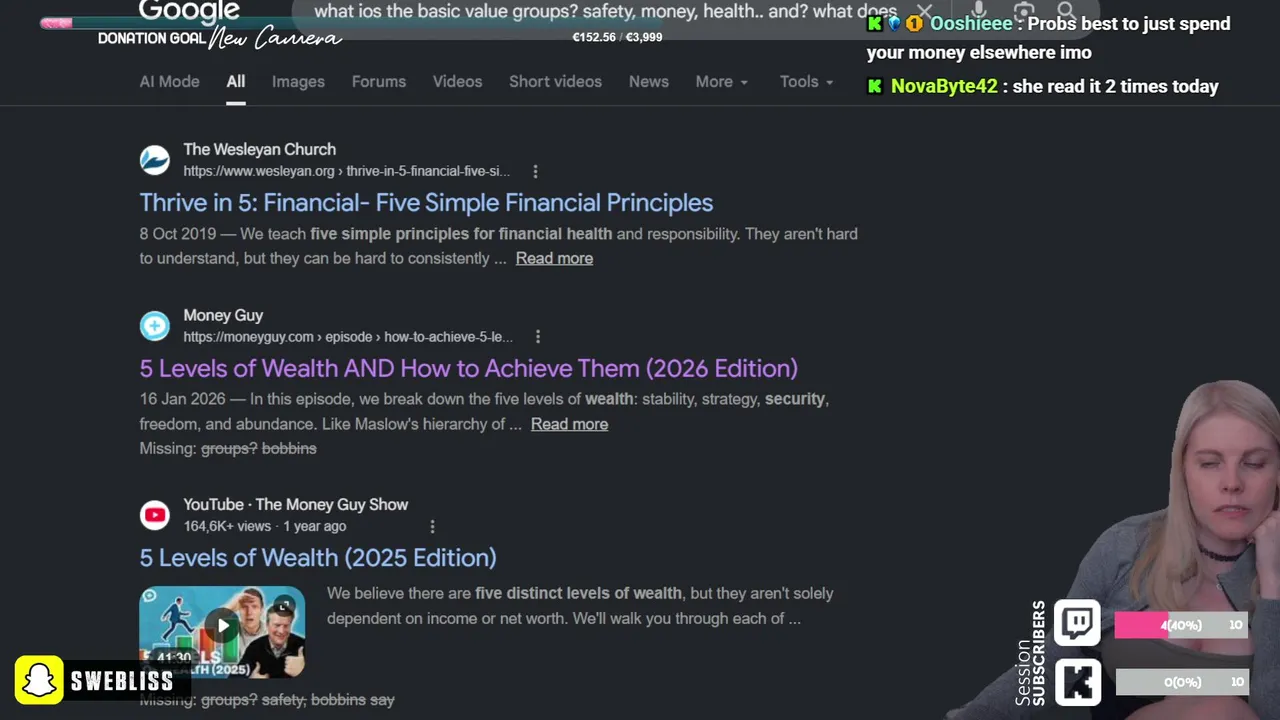
Task: Click the Money Guy favicon
Action: (x=155, y=325)
